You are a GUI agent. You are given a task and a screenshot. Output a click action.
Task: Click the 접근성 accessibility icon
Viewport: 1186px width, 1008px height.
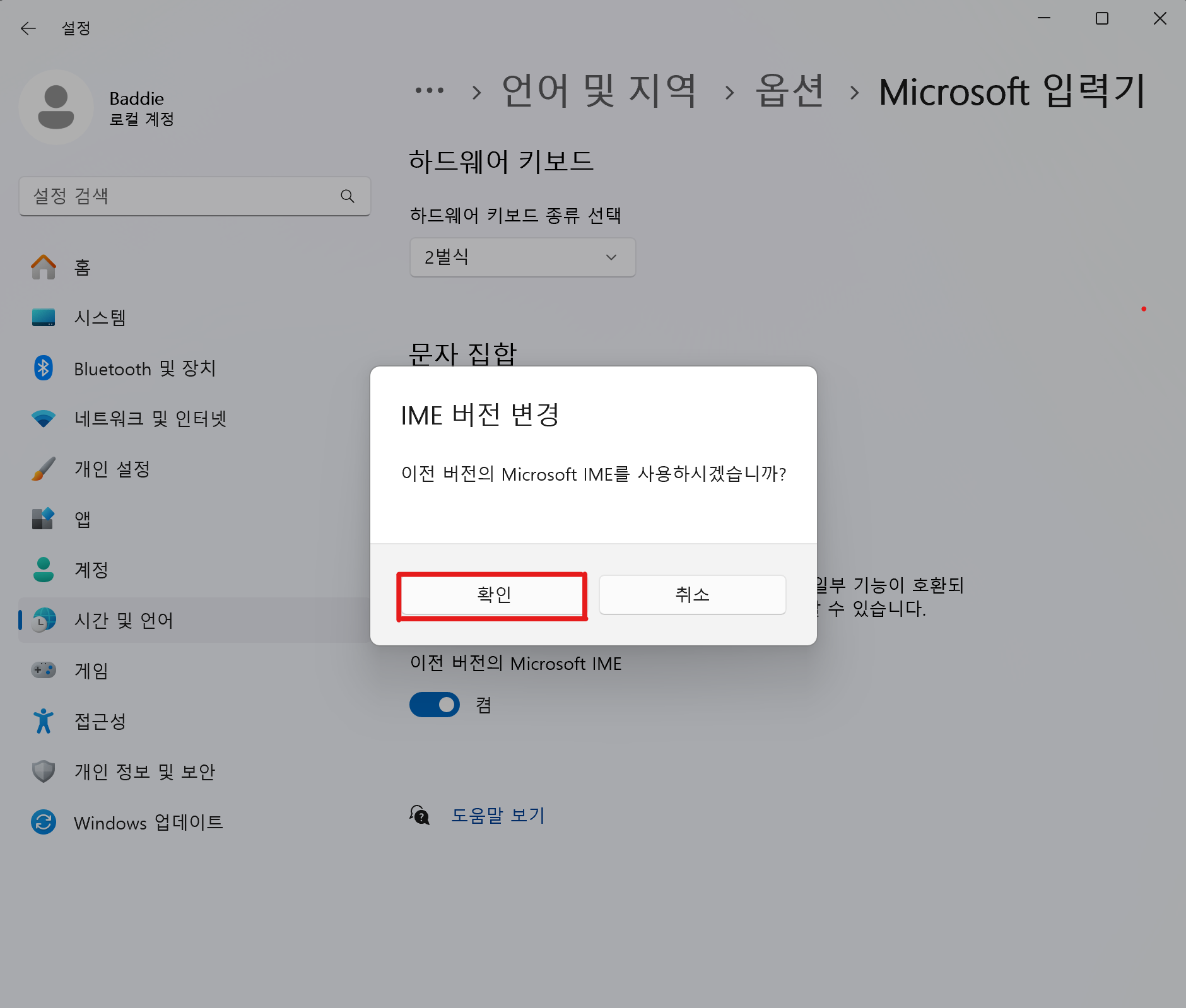point(44,721)
